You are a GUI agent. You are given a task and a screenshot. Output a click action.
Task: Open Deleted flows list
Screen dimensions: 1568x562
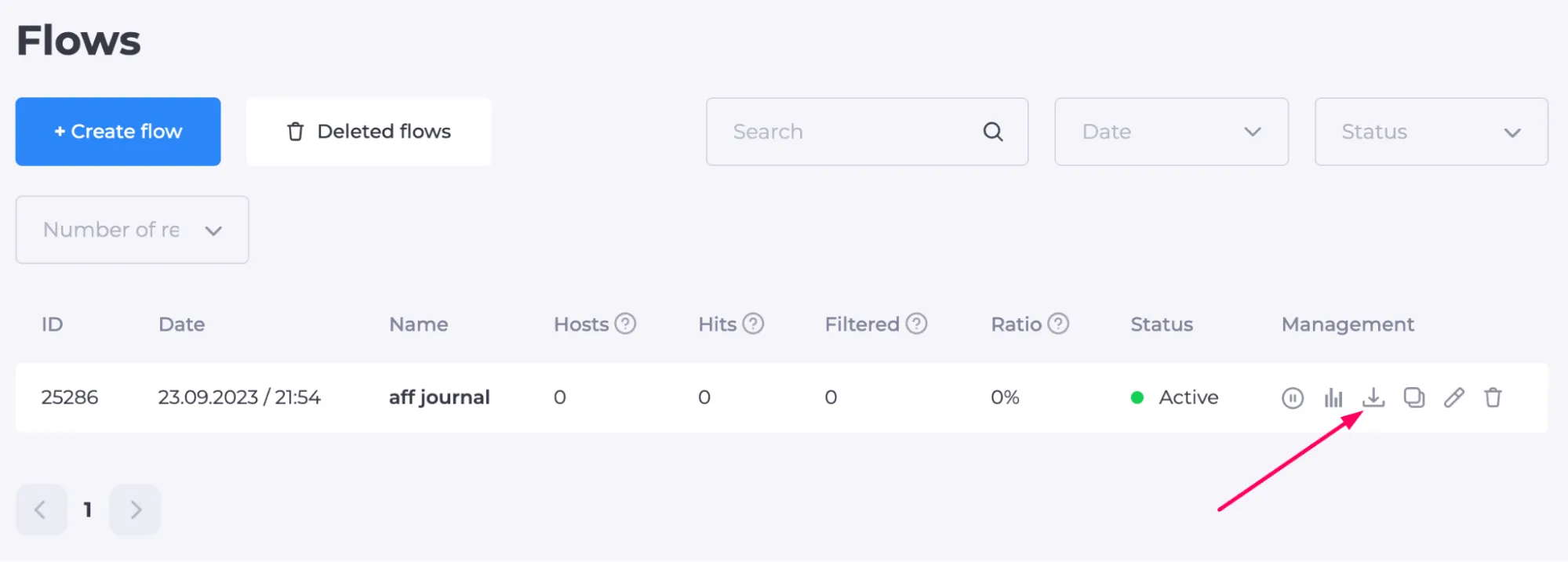(x=369, y=132)
